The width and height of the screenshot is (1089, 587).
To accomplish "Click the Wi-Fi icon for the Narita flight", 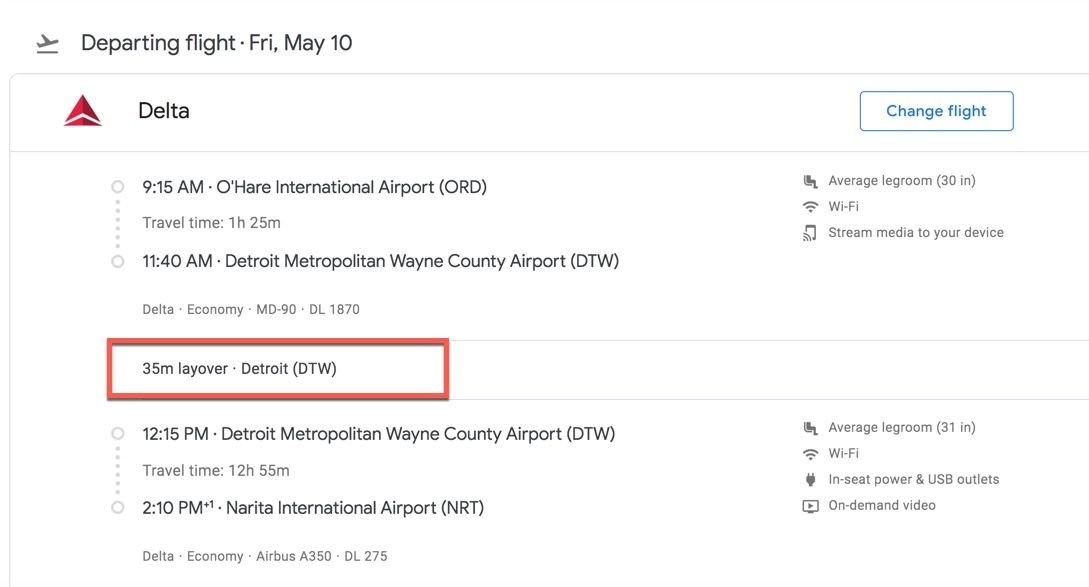I will 810,454.
